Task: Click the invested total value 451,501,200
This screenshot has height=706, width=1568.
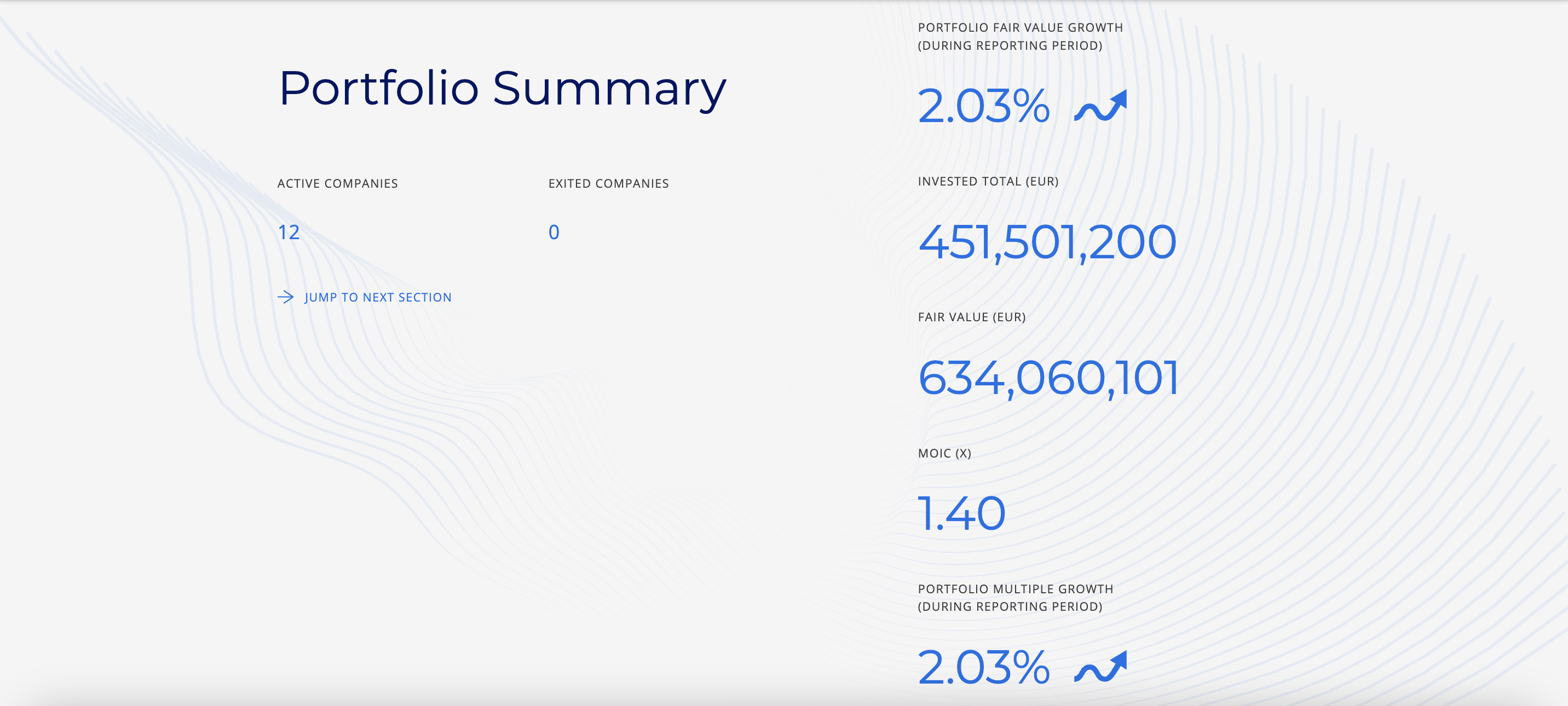Action: pos(1047,242)
